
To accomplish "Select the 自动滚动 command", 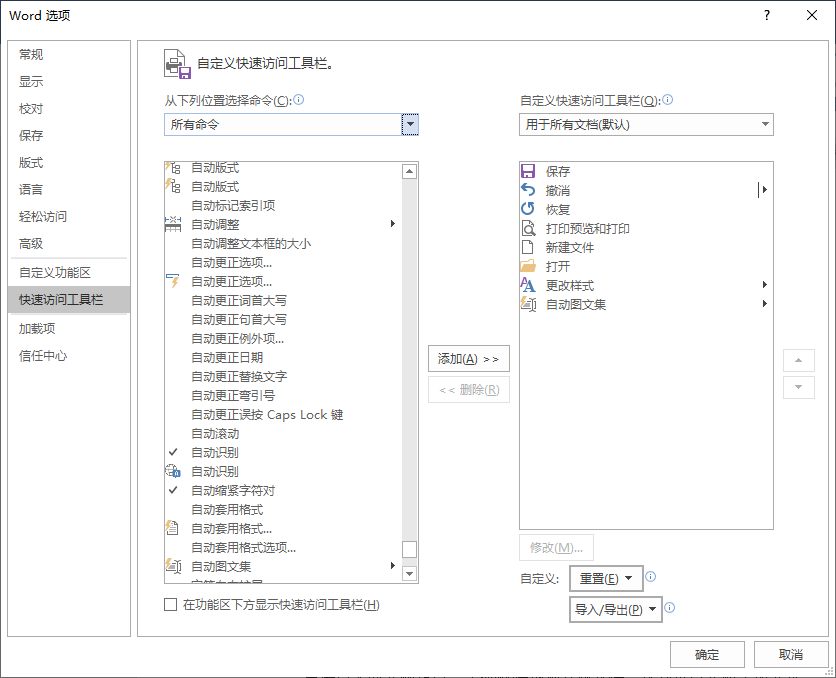I will click(283, 433).
